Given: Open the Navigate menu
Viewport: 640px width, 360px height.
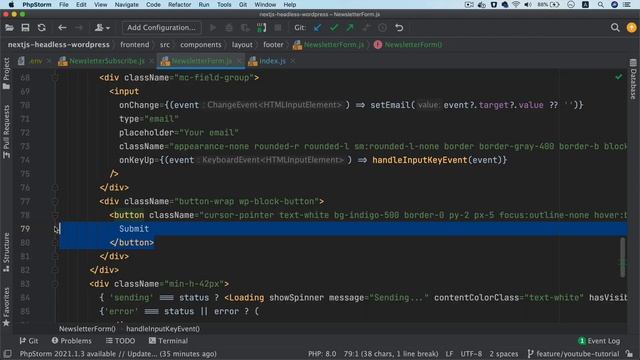Looking at the screenshot, I should coord(127,4).
